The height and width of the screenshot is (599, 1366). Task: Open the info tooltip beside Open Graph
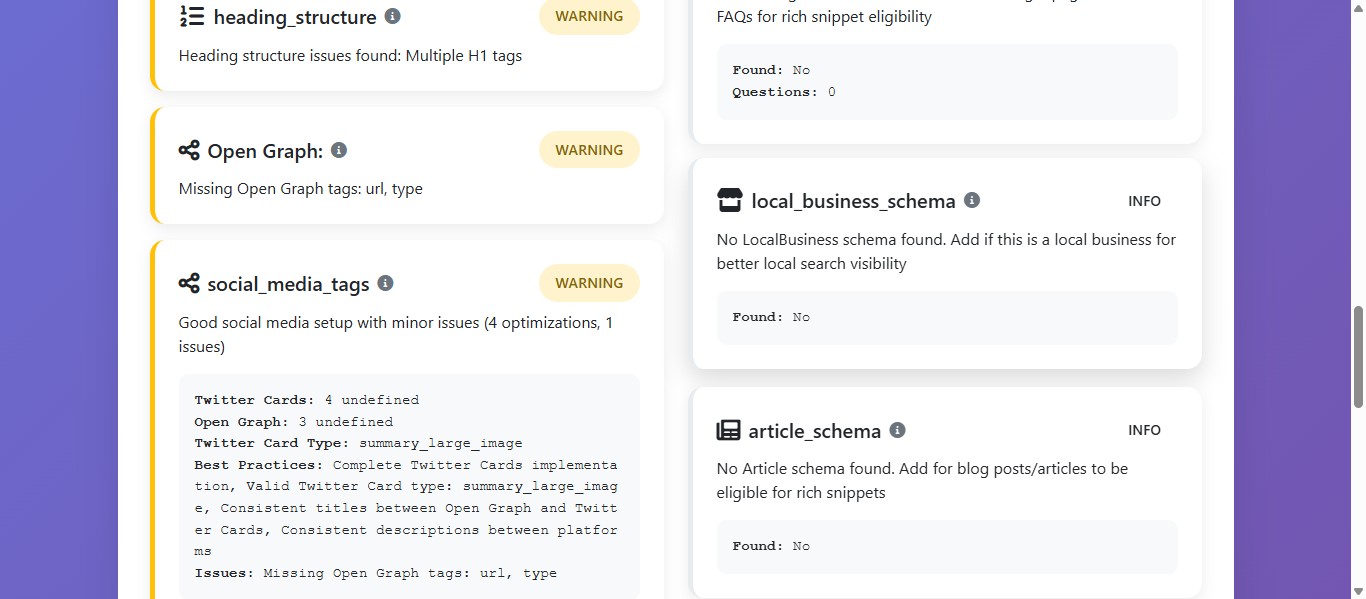point(338,150)
